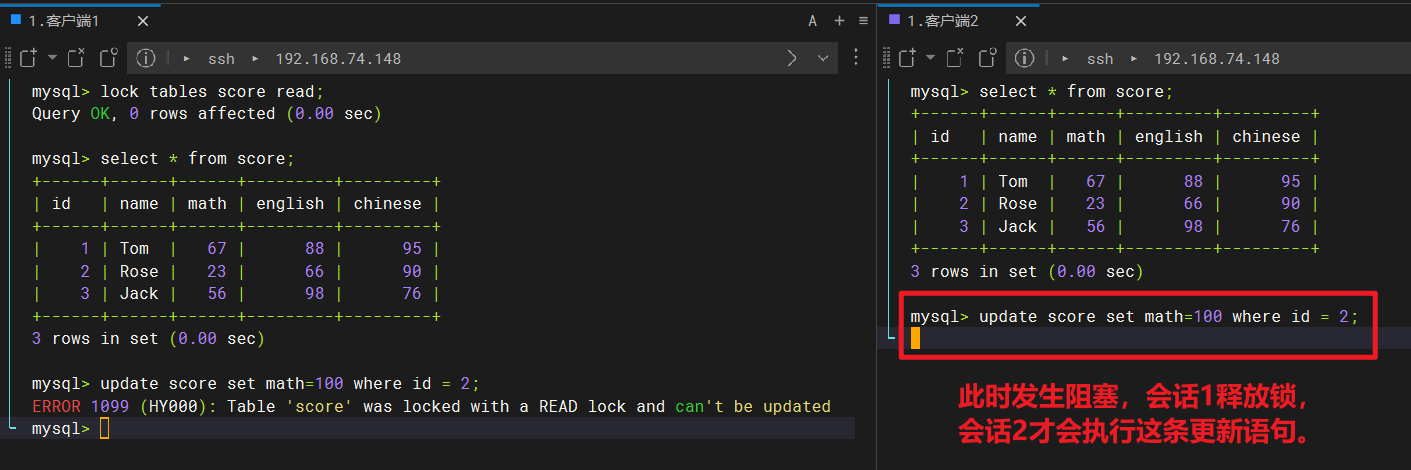Click the info icon in 客户端1 address bar

pos(146,58)
